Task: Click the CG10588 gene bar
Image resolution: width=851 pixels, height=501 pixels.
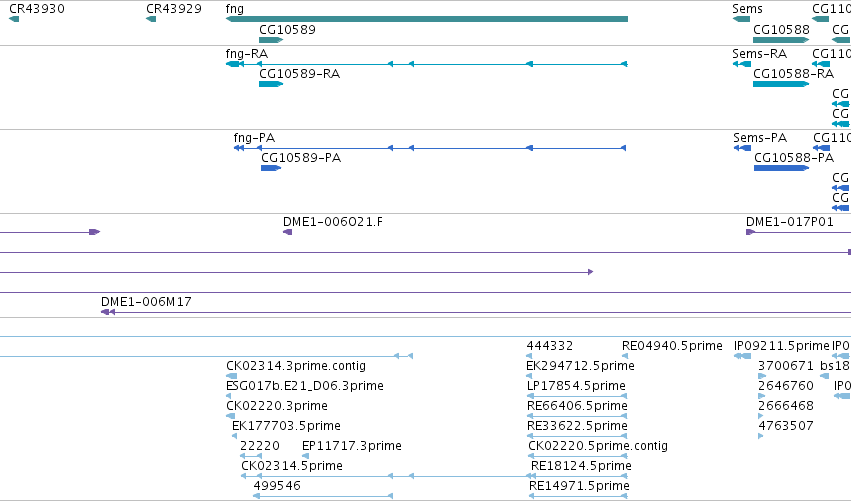Action: (781, 40)
